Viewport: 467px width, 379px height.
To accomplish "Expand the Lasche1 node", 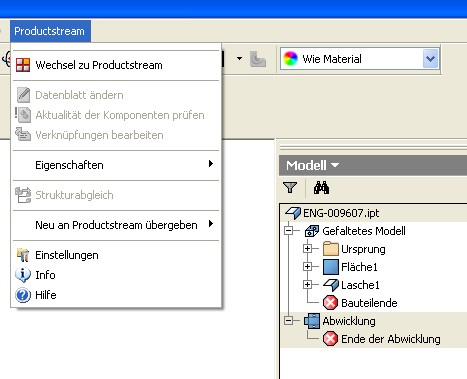I will pos(307,285).
